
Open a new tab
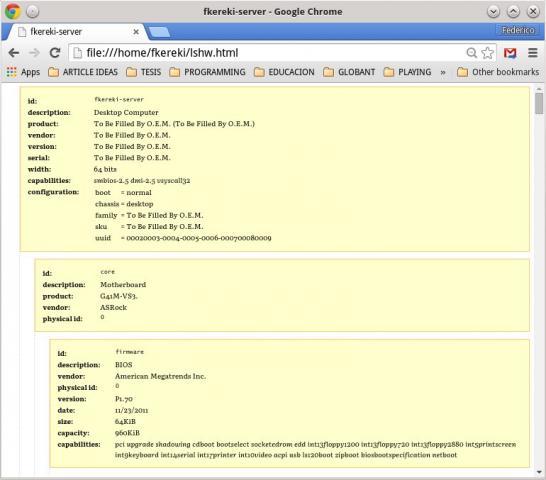coord(159,32)
